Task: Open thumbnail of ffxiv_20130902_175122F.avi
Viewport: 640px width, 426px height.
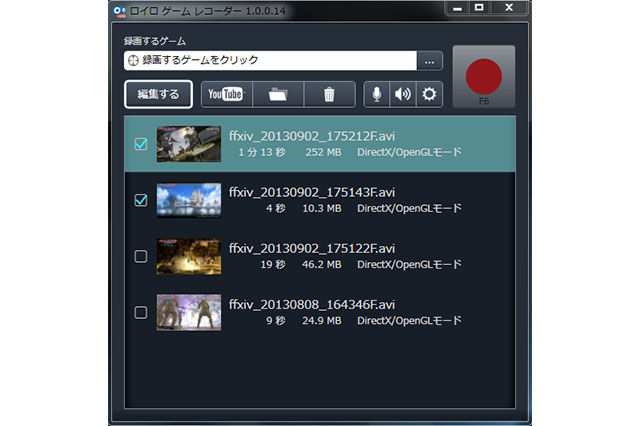Action: tap(189, 257)
